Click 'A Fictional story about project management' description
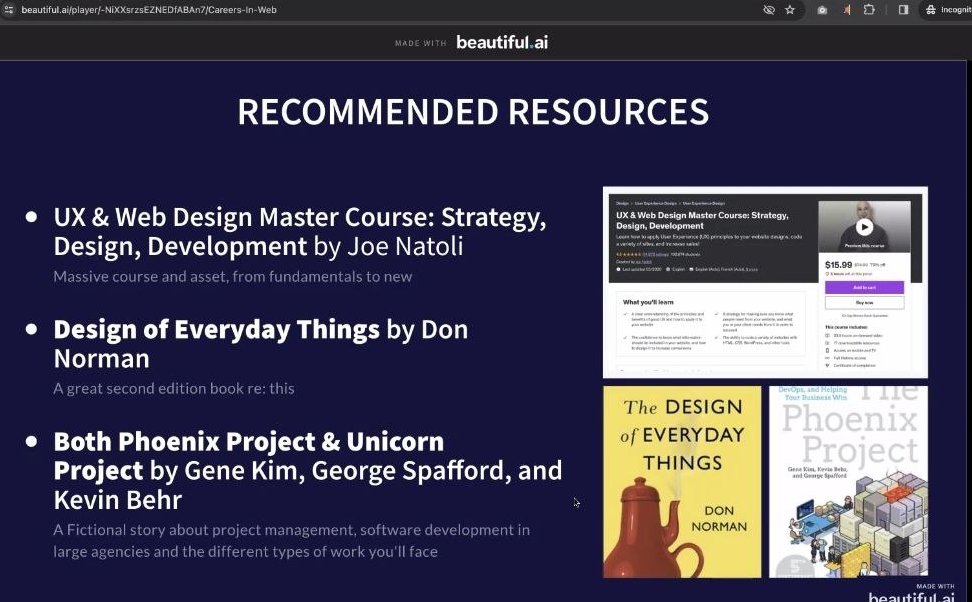972x602 pixels. 291,541
